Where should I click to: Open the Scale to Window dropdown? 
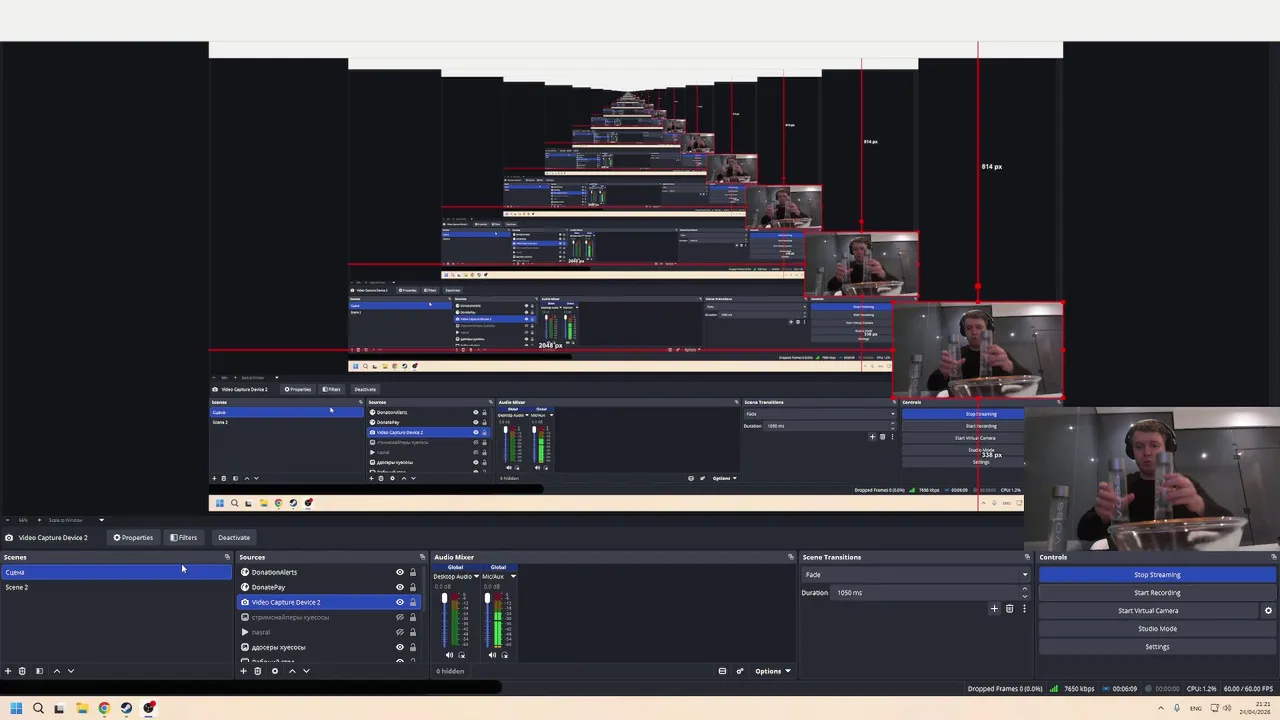[x=74, y=520]
